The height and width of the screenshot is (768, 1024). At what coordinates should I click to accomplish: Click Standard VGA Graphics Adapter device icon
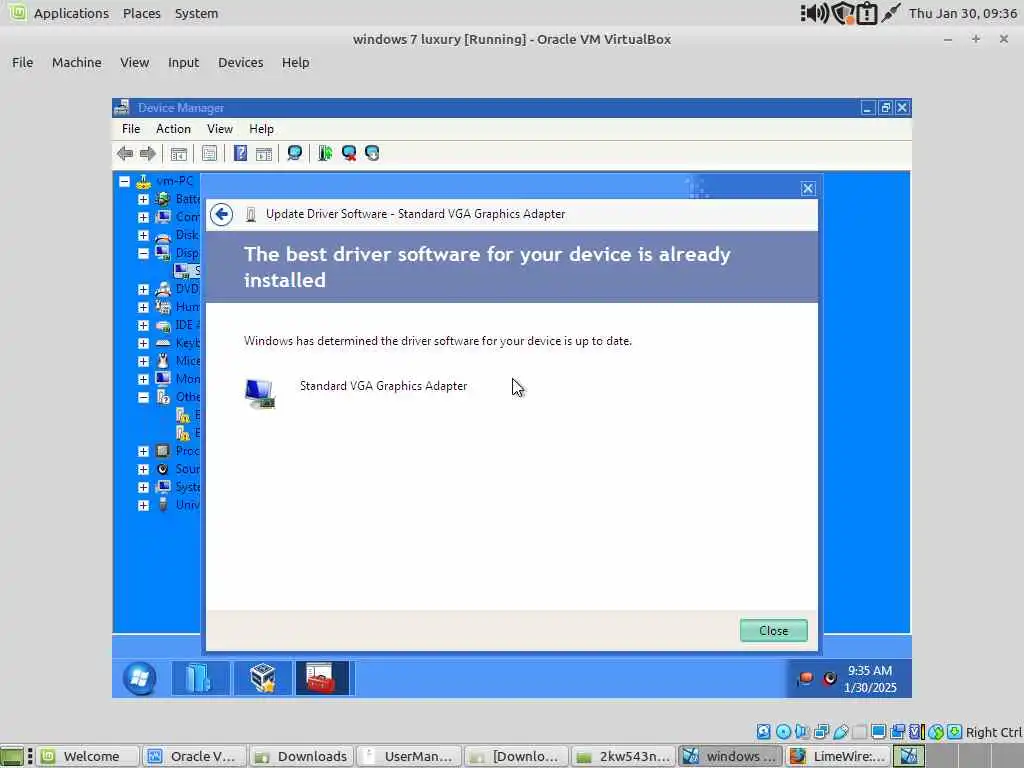pyautogui.click(x=260, y=393)
